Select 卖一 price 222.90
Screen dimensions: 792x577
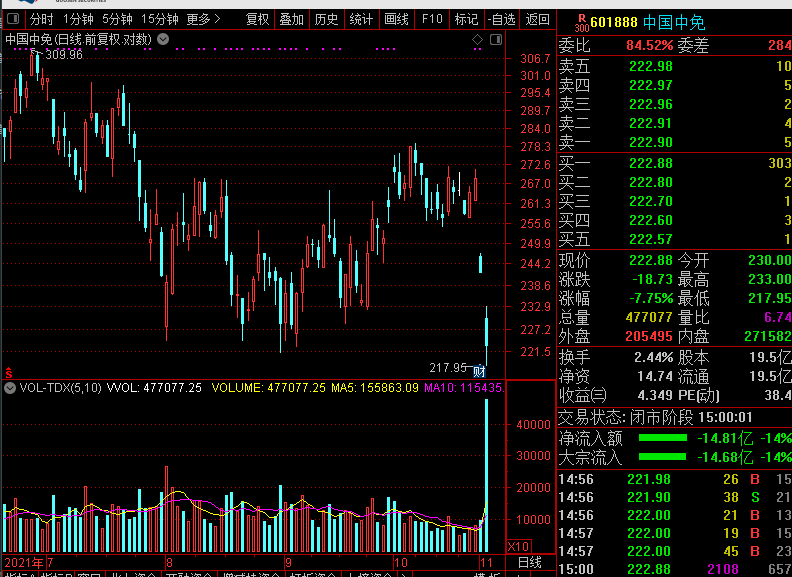pos(651,142)
